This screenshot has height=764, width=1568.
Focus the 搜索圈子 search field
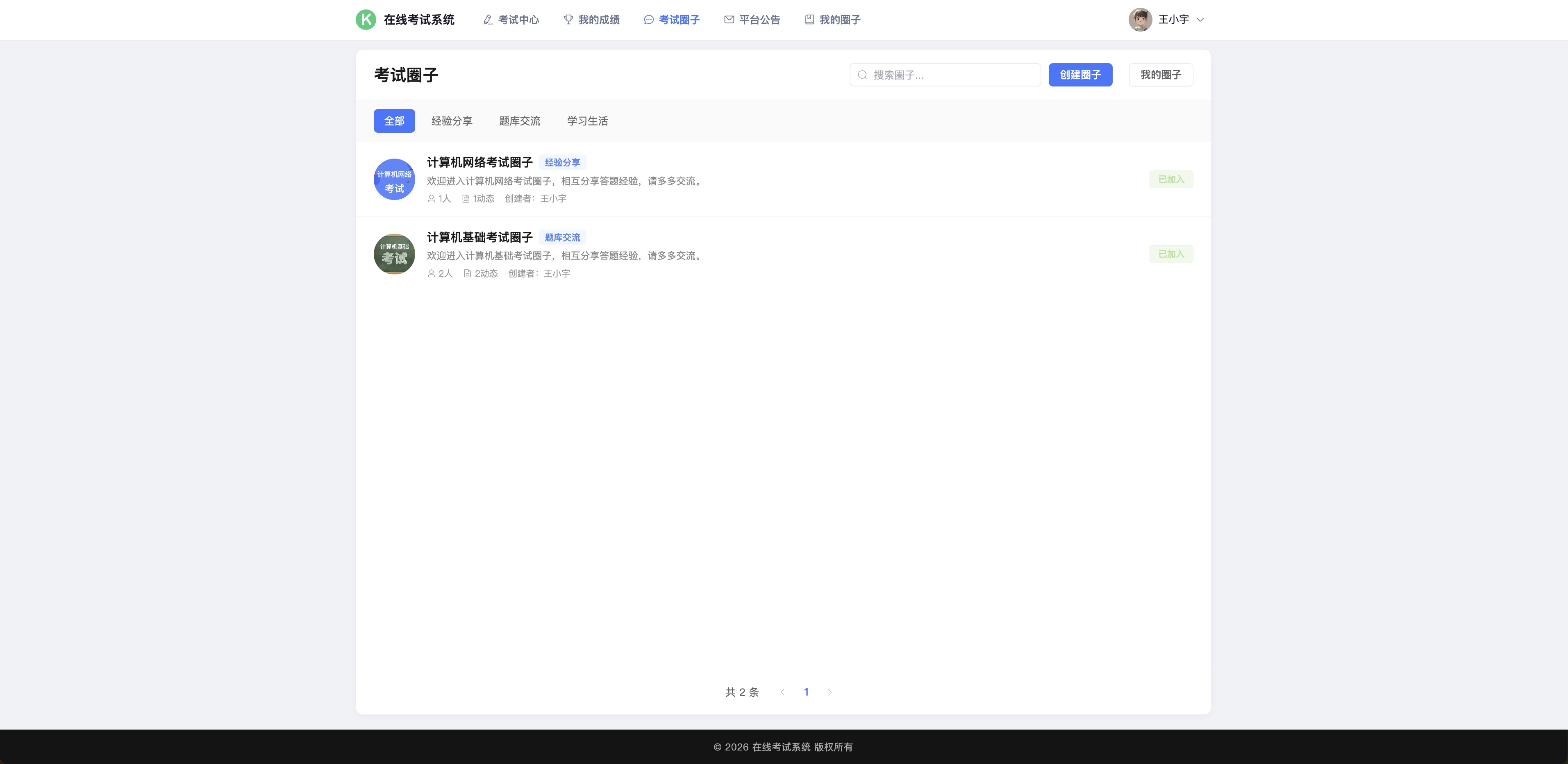pos(945,75)
